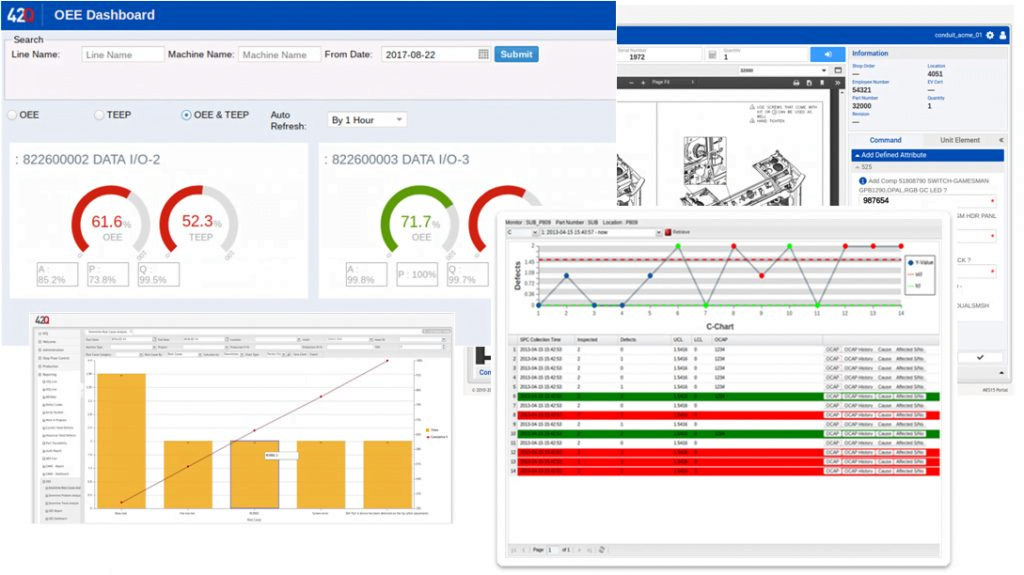This screenshot has height=575, width=1024.
Task: Click the OCAP button in the first row
Action: pos(832,349)
